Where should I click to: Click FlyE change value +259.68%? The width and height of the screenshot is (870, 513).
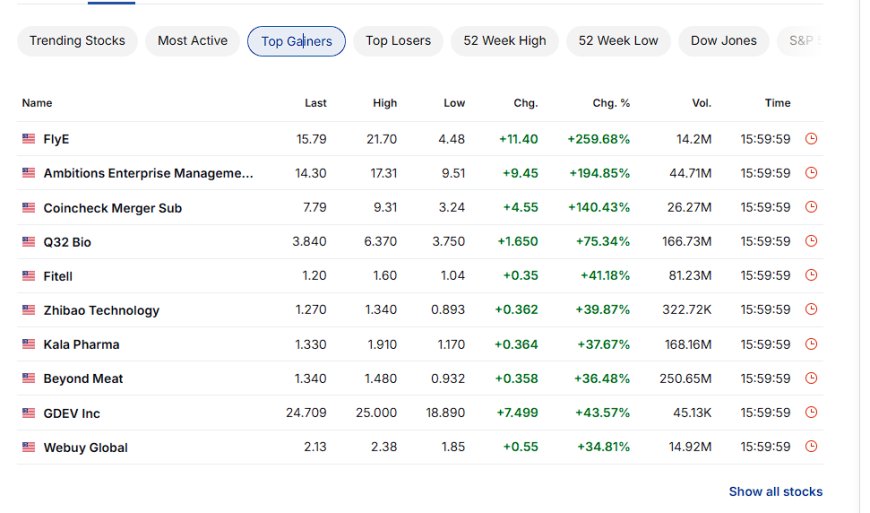[x=598, y=139]
